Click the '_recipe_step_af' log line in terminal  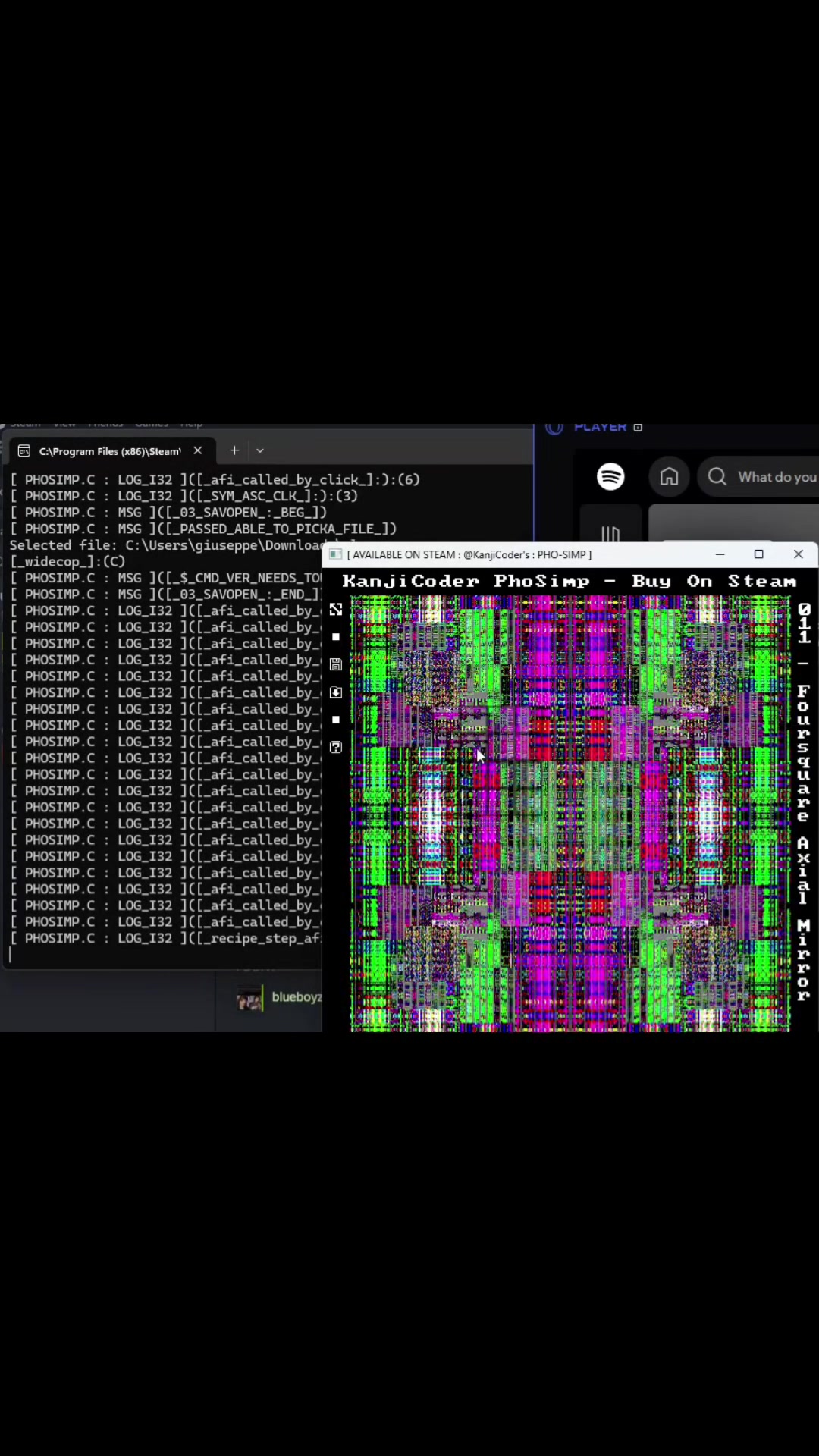point(165,938)
